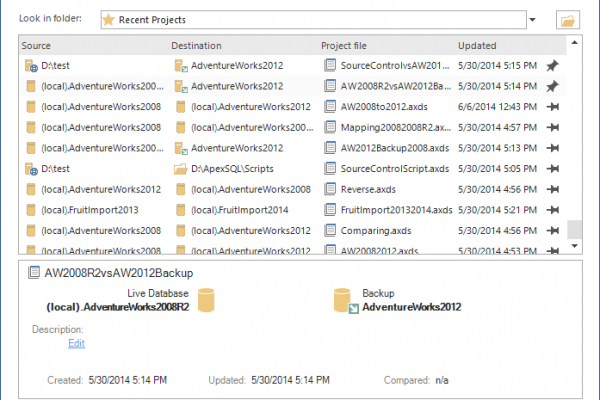Screen dimensions: 600x400
Task: Pin the SourceControlScript.axds project
Action: click(x=553, y=169)
